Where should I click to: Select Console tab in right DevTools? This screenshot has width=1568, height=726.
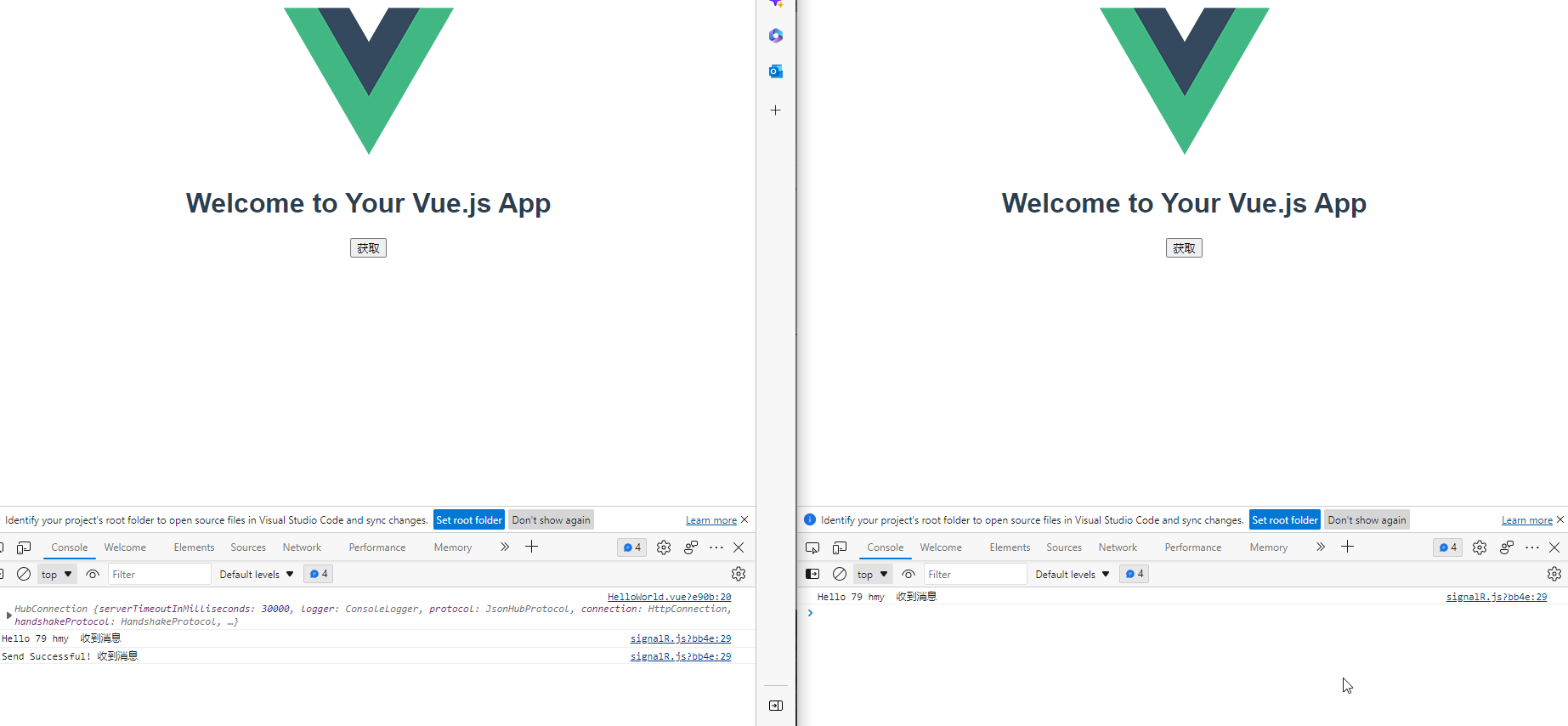click(x=886, y=547)
